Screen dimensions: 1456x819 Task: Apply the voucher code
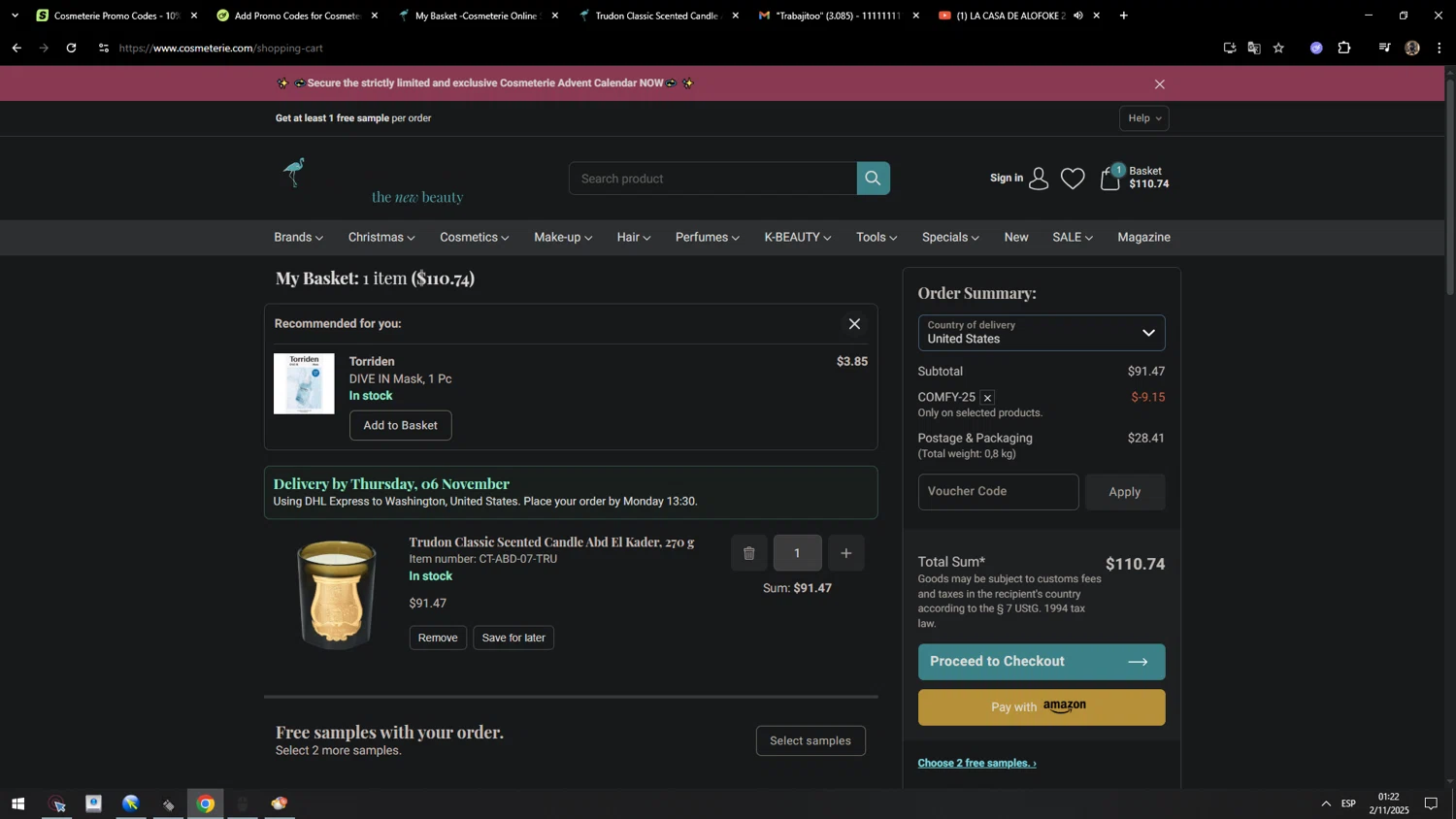coord(1125,492)
